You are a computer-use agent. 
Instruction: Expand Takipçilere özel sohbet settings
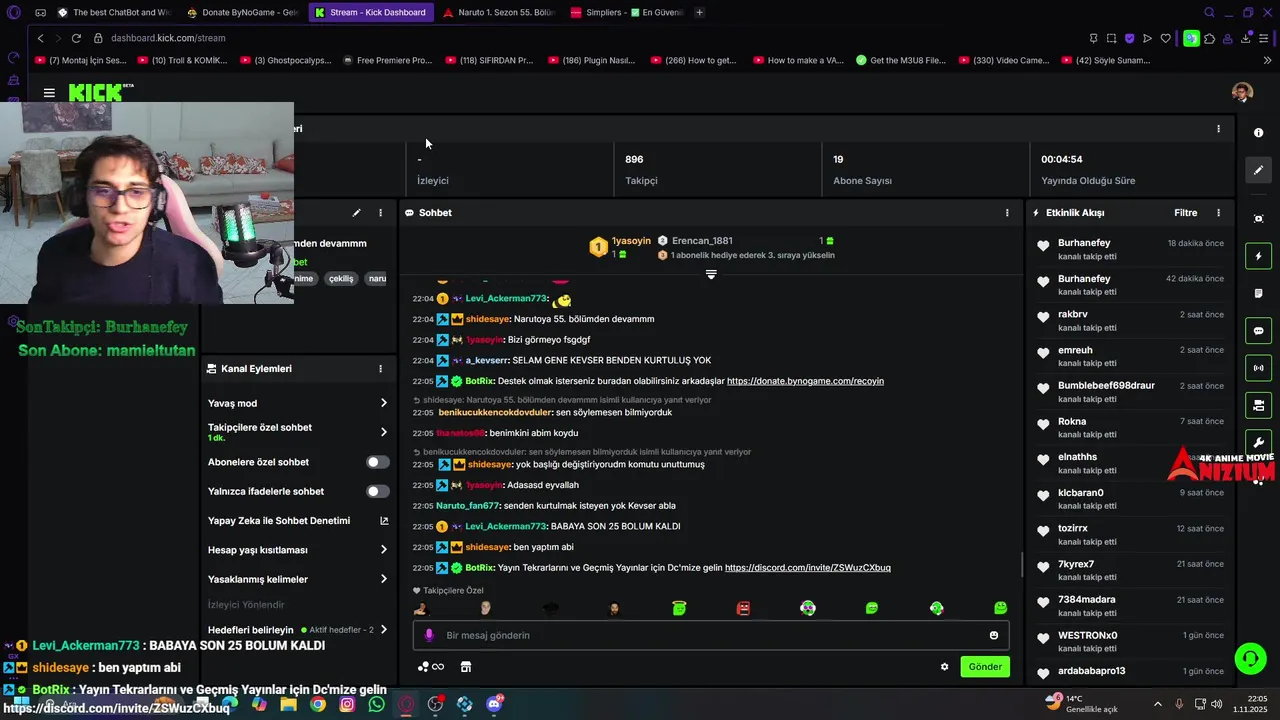click(298, 432)
